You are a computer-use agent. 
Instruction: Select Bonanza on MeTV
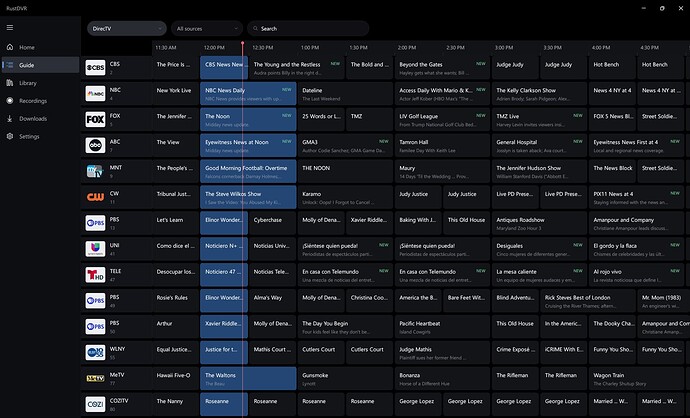pos(442,378)
